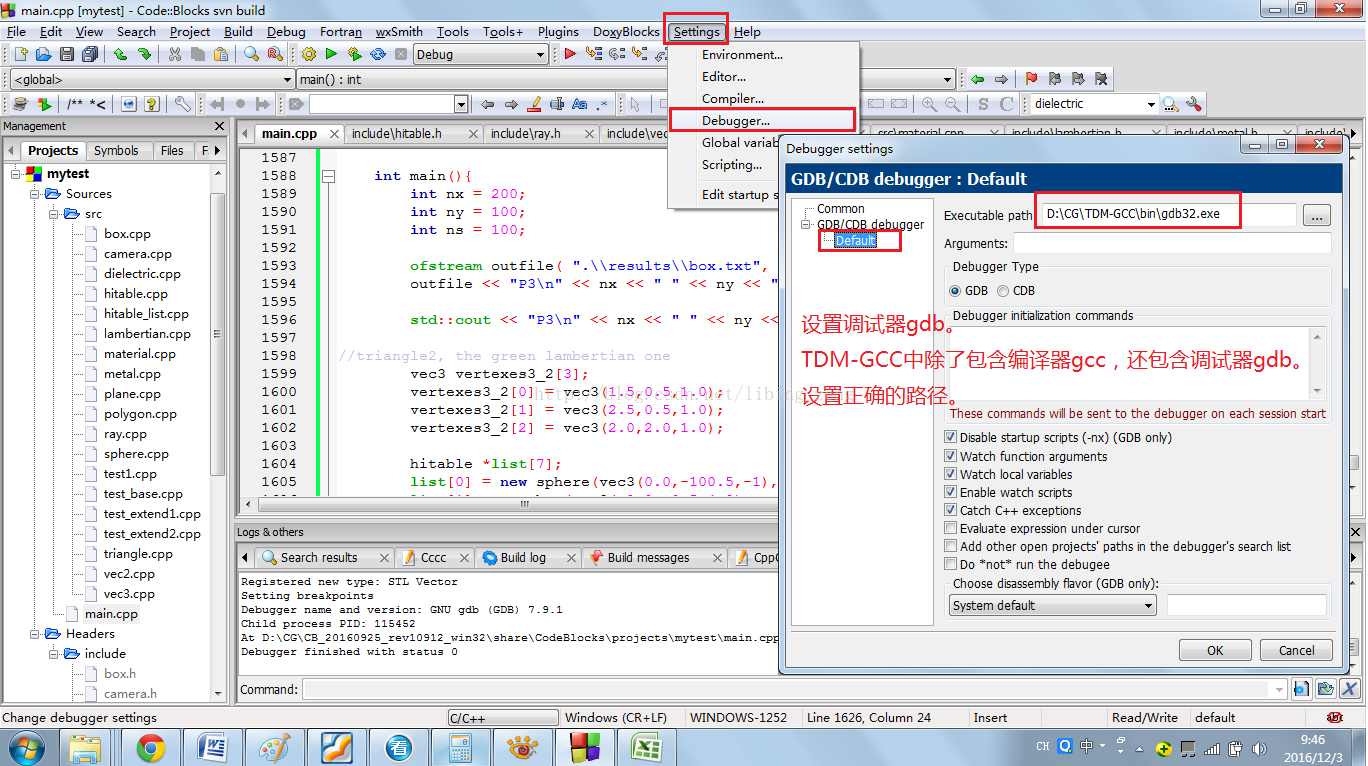Click the Windows Start button

tap(27, 747)
